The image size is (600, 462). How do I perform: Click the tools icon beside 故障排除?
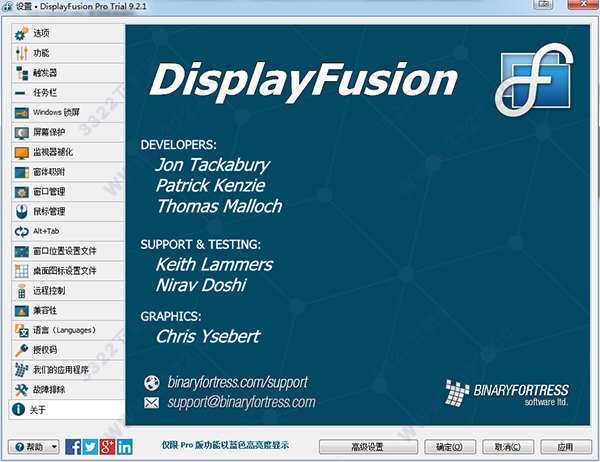[21, 390]
